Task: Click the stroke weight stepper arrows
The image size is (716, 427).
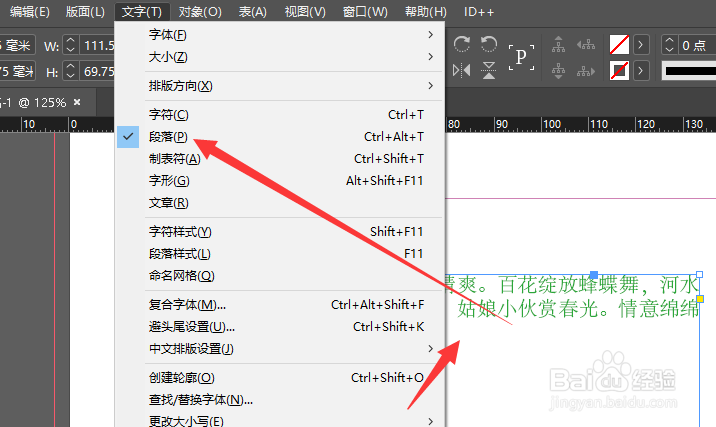Action: pos(669,45)
